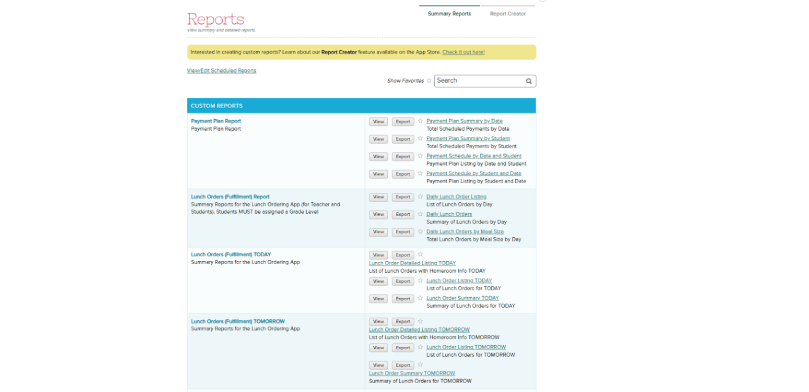Image resolution: width=809 pixels, height=392 pixels.
Task: View Daily Lunch Orders by Meal Size
Action: 378,232
